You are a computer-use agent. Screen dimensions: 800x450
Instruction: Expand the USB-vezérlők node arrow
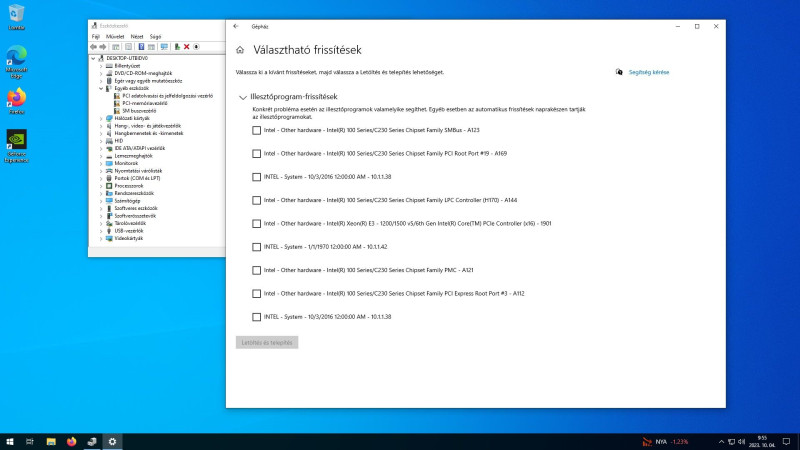(x=101, y=231)
